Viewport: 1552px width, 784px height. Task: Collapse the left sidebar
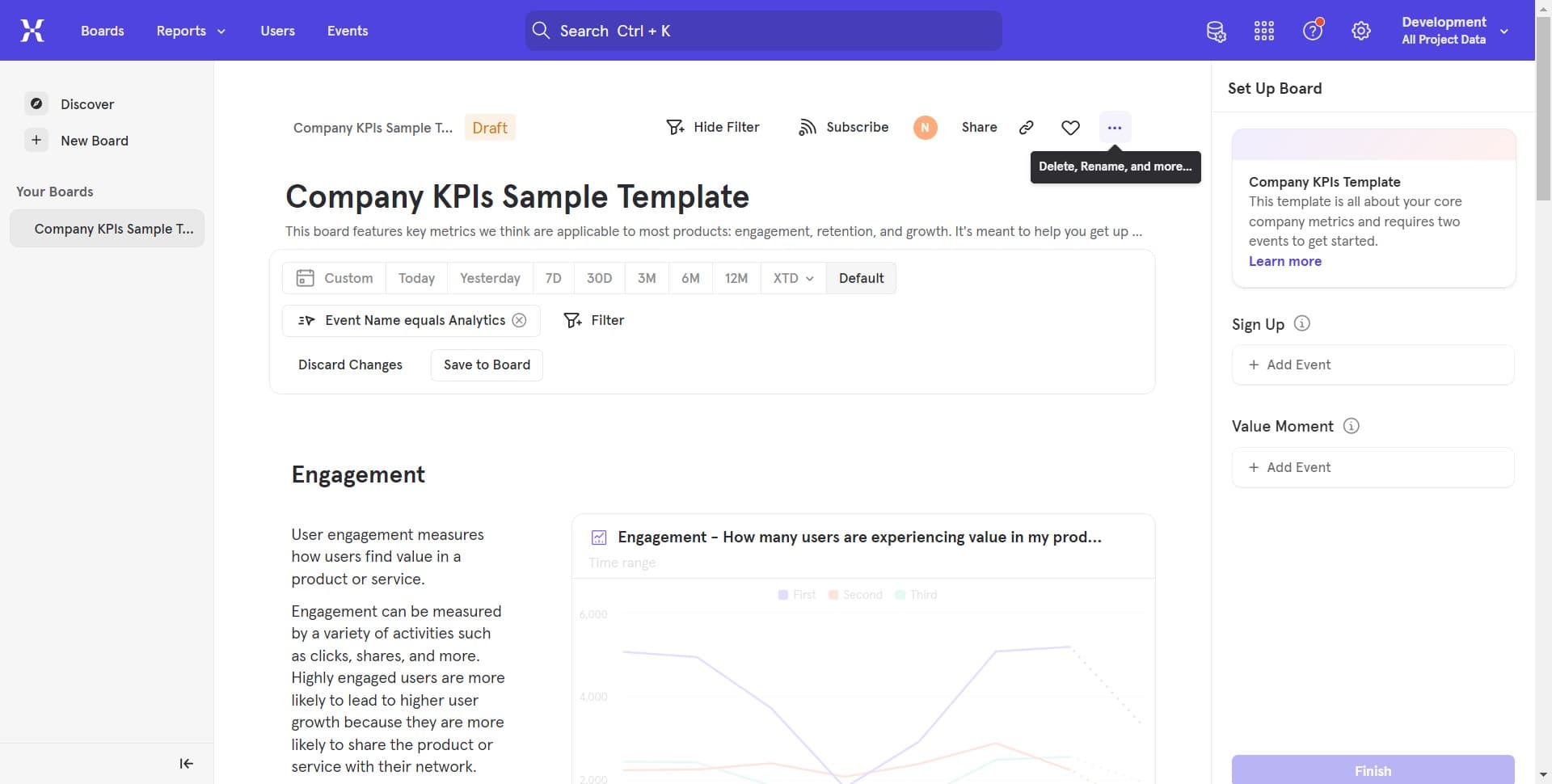186,764
